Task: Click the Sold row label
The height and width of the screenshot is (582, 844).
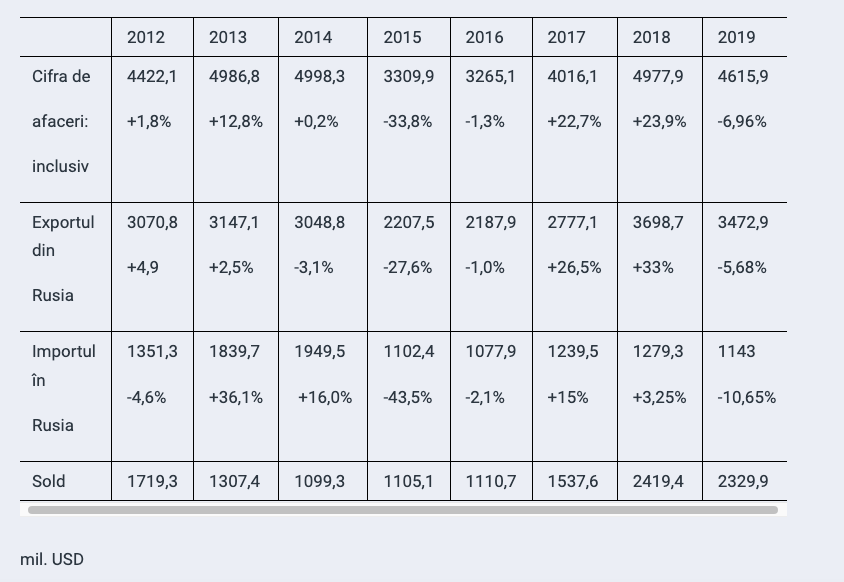Action: point(49,481)
